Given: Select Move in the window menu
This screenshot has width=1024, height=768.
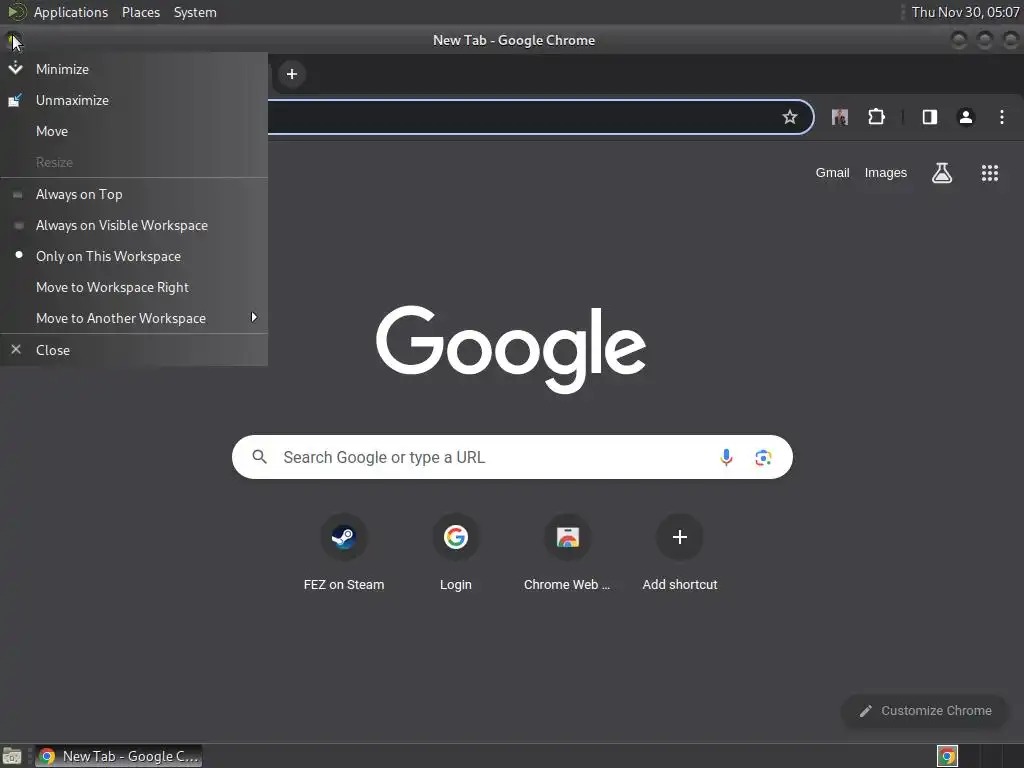Looking at the screenshot, I should (134, 131).
